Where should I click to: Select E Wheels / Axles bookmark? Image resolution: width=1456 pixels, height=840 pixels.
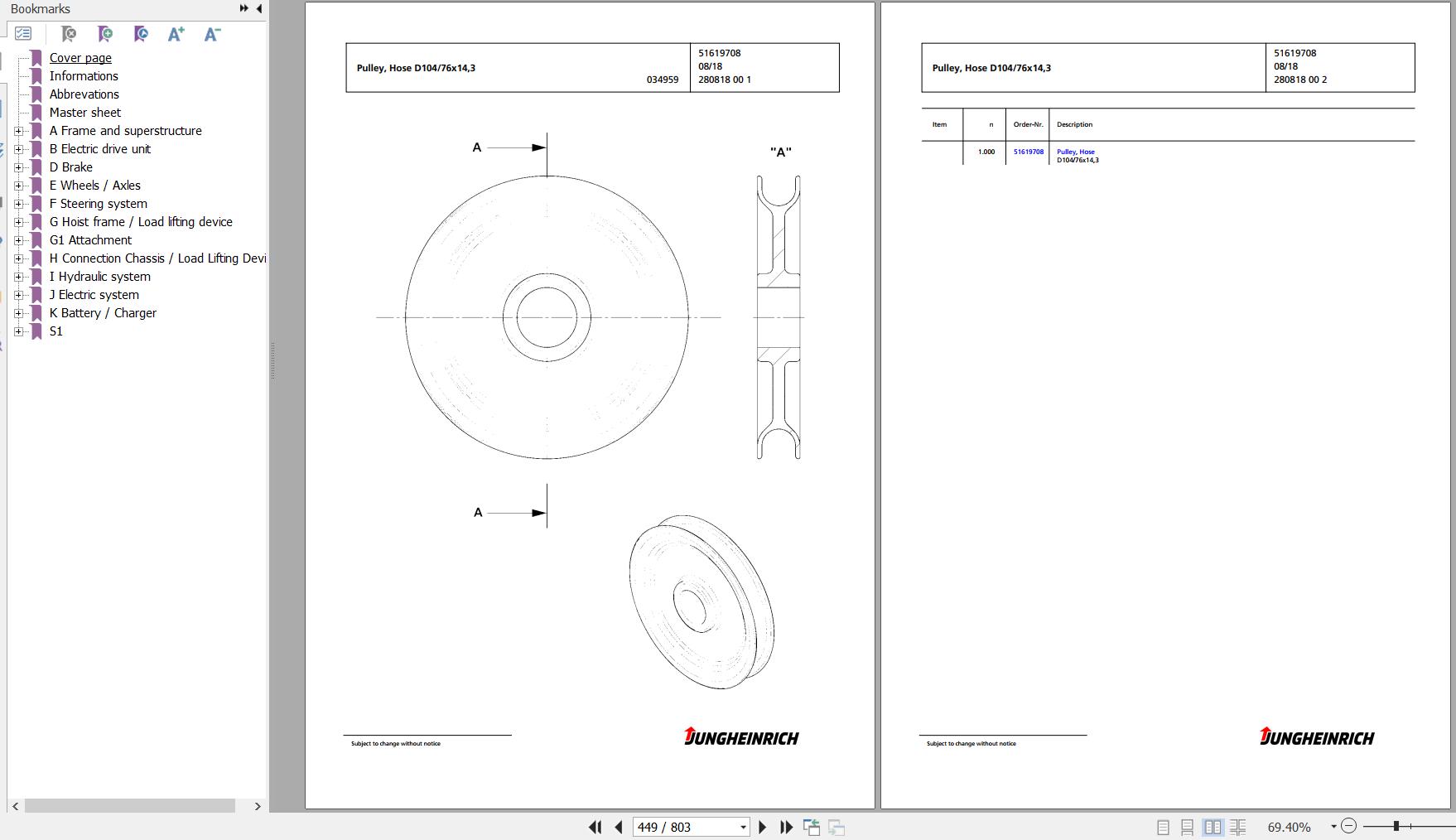tap(94, 186)
